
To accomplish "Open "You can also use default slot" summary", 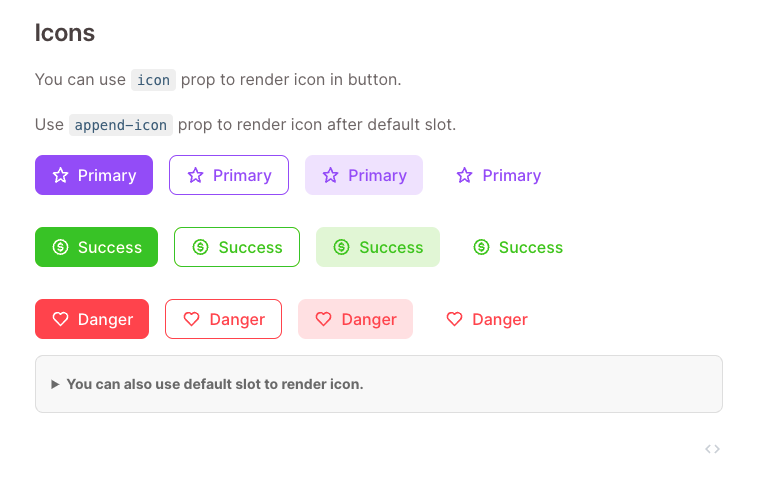I will [x=215, y=384].
